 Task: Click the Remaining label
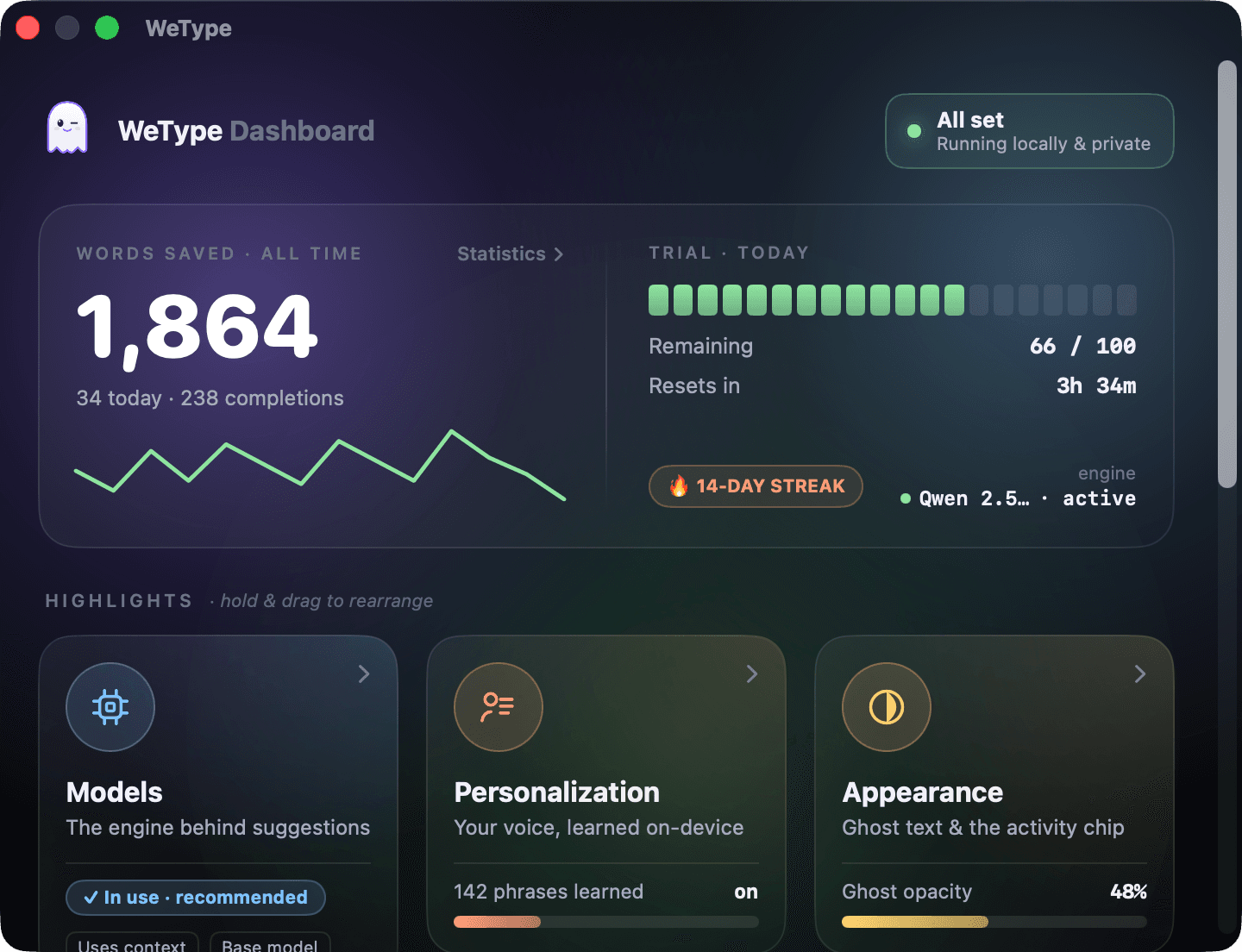[x=700, y=347]
